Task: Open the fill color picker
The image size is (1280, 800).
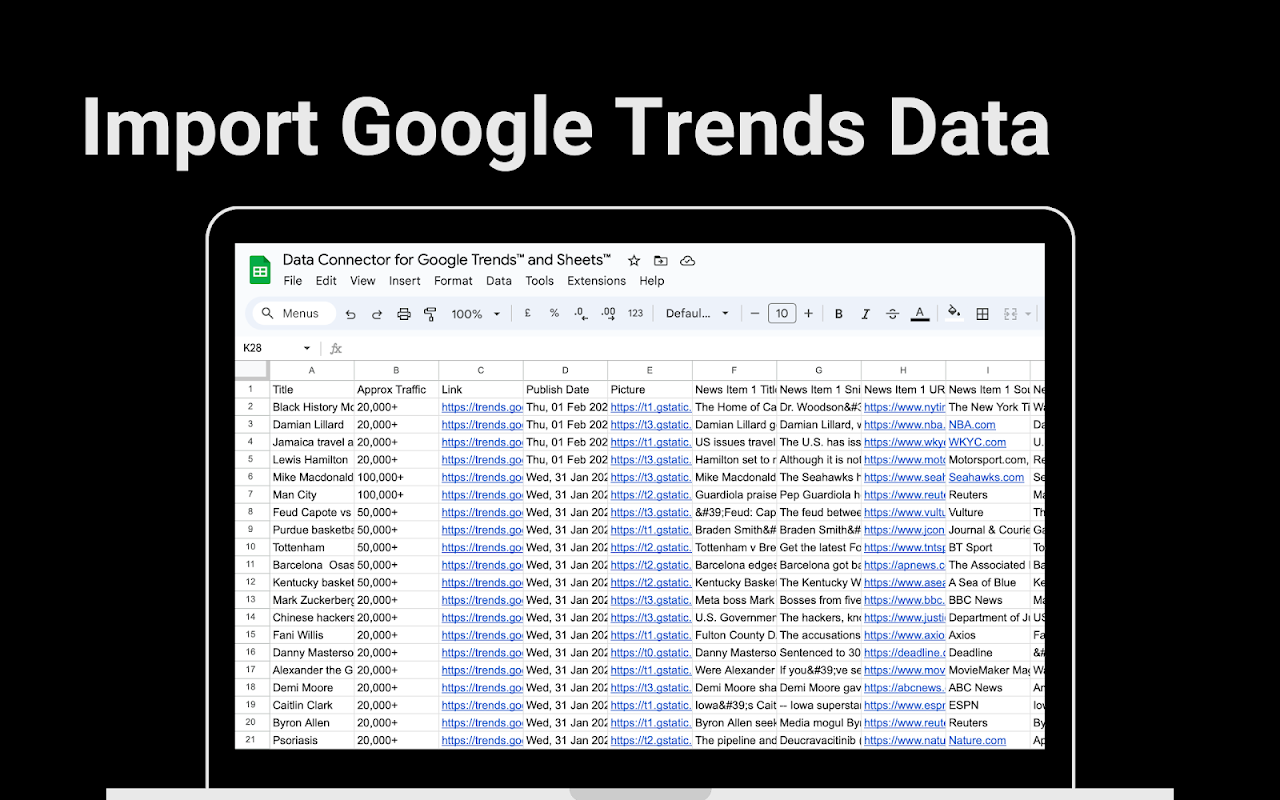Action: pyautogui.click(x=954, y=313)
